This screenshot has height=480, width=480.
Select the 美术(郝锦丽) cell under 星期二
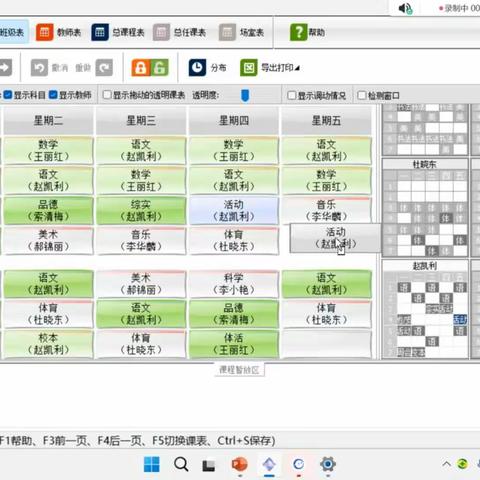pyautogui.click(x=48, y=241)
